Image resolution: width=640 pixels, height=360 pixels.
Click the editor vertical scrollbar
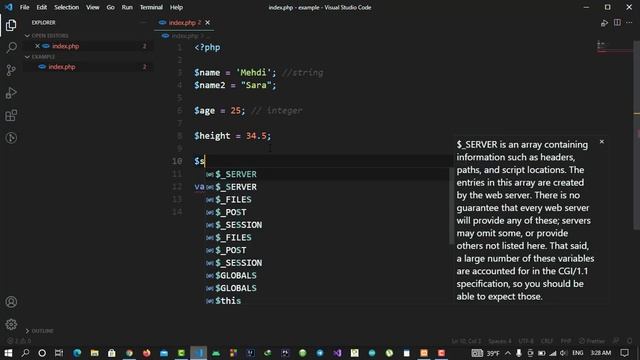tap(636, 135)
